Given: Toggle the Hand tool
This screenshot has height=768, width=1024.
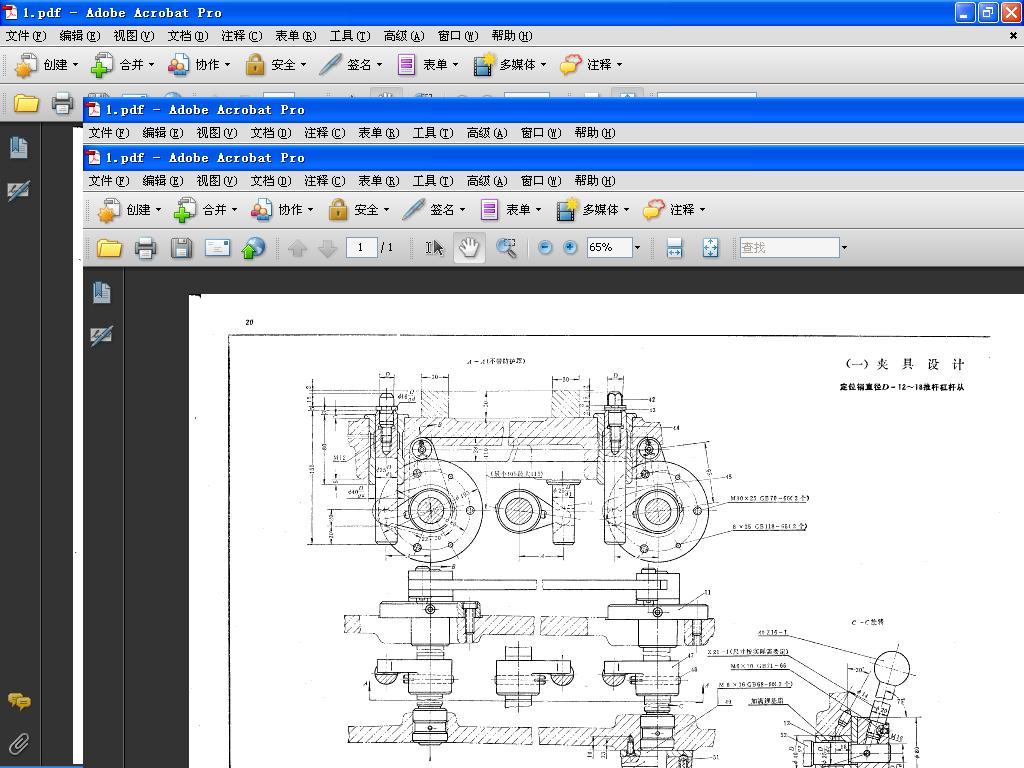Looking at the screenshot, I should click(x=469, y=248).
